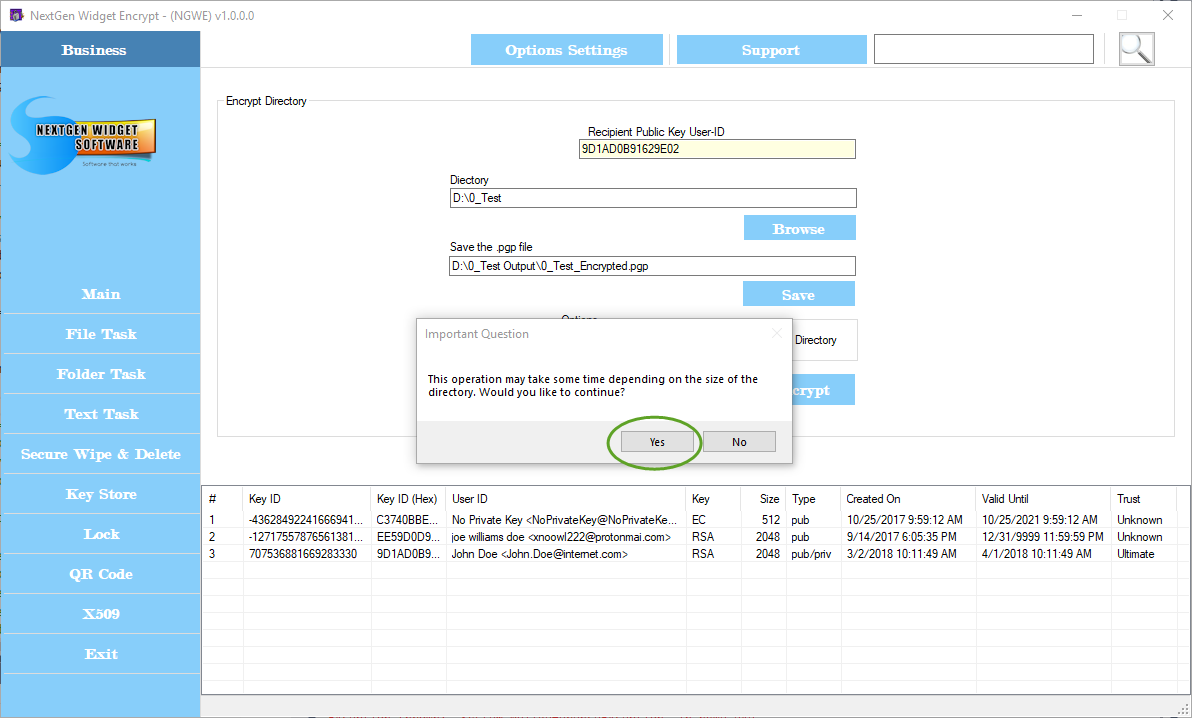Screen dimensions: 1192x718
Task: Click created date 9/14/2017 6:05:35 PM
Action: (902, 537)
